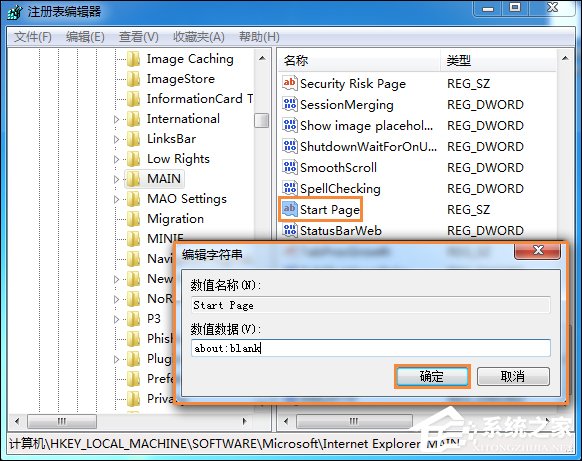The height and width of the screenshot is (461, 582).
Task: Click the ImageStore folder icon
Action: click(133, 79)
